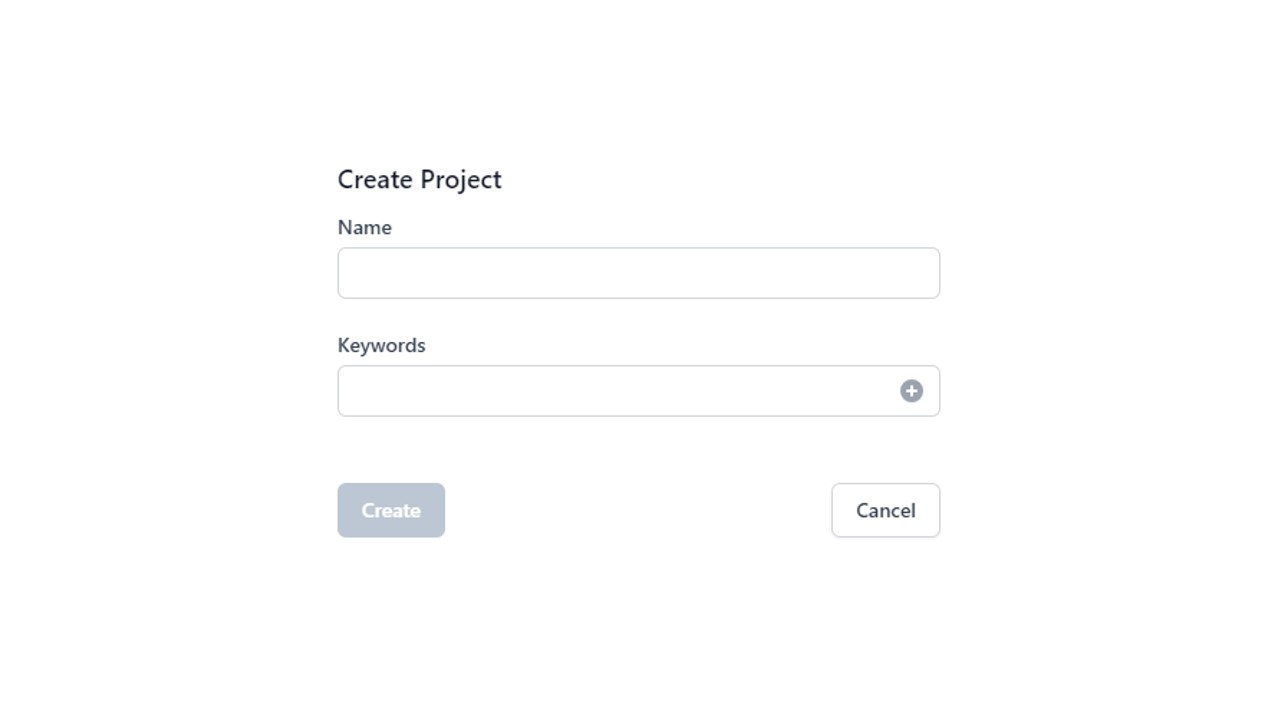The image size is (1280, 720).
Task: Click the Create button
Action: pyautogui.click(x=391, y=510)
